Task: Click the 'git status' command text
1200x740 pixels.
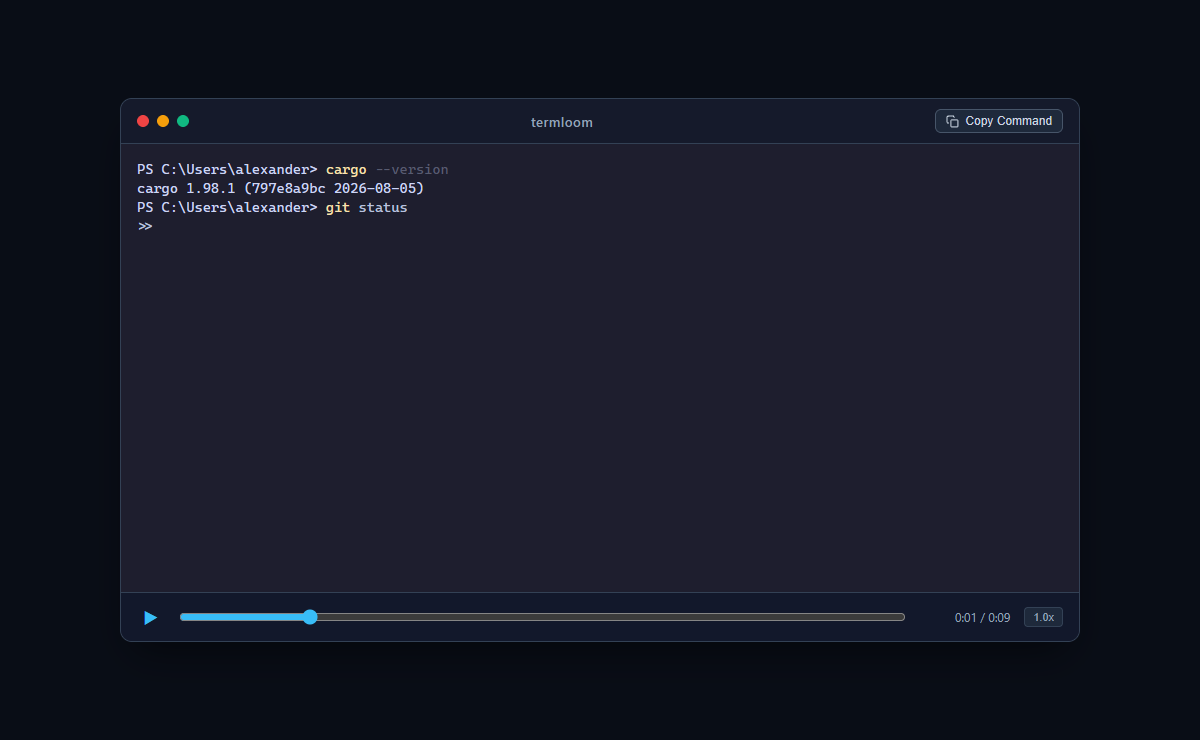Action: pyautogui.click(x=366, y=207)
